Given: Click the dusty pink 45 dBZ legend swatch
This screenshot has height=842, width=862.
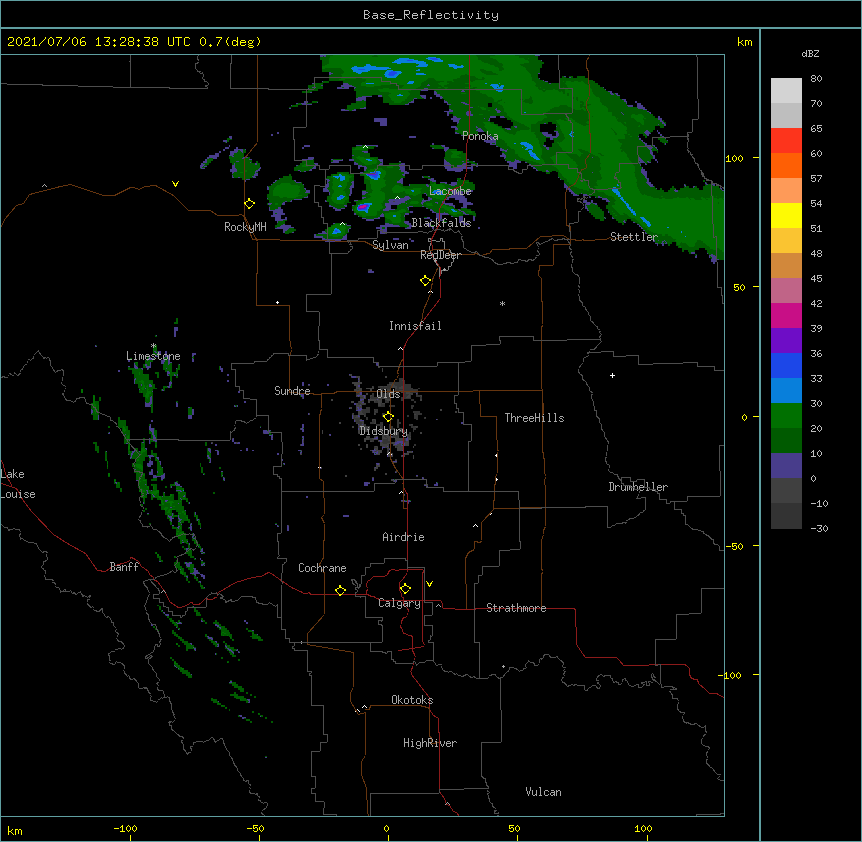Looking at the screenshot, I should (x=786, y=291).
